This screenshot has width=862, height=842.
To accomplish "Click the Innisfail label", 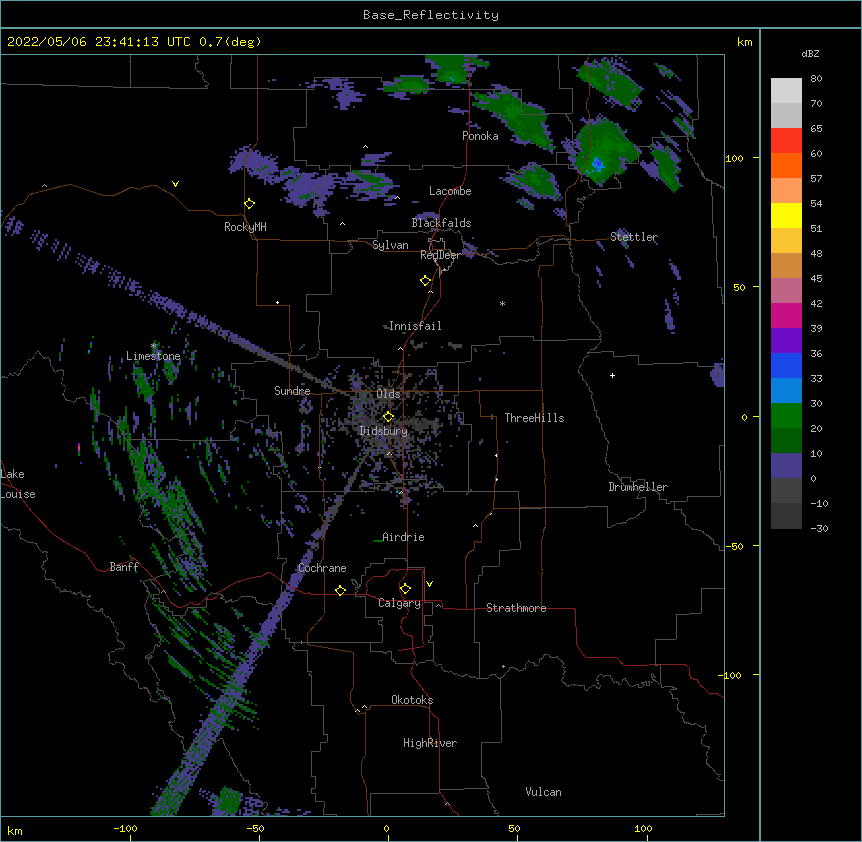I will [415, 326].
